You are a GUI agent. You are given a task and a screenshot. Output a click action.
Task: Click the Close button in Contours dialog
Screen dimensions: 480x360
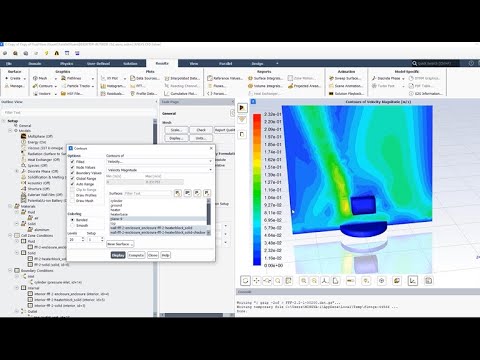click(x=153, y=255)
